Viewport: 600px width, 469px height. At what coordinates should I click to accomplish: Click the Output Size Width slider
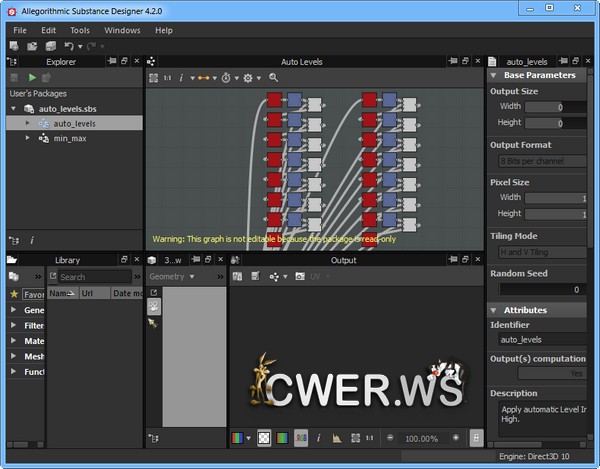pyautogui.click(x=555, y=107)
